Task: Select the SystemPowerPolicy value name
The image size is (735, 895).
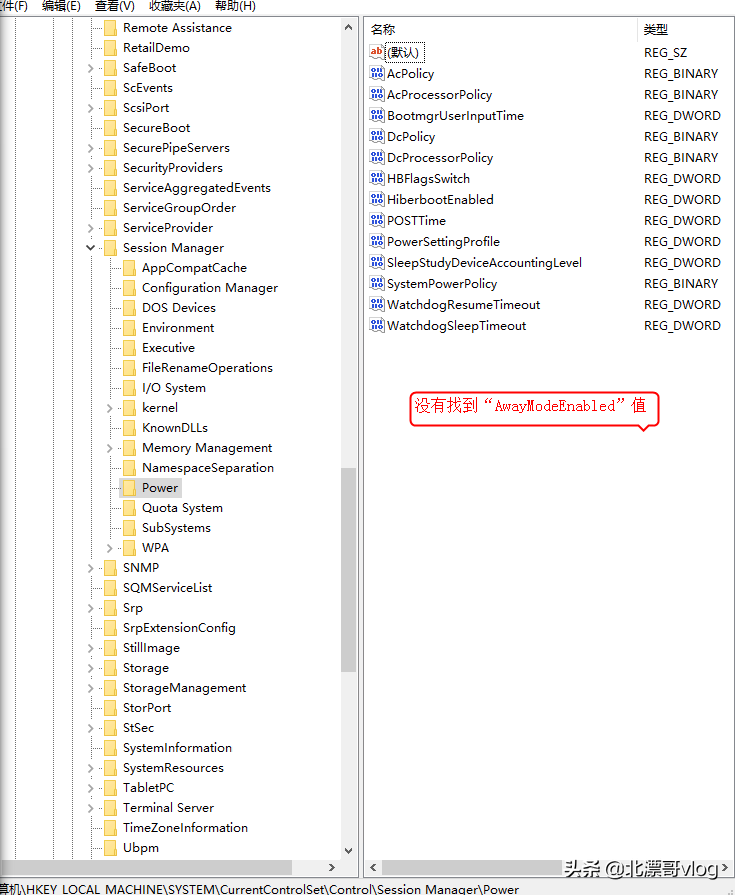Action: point(442,283)
